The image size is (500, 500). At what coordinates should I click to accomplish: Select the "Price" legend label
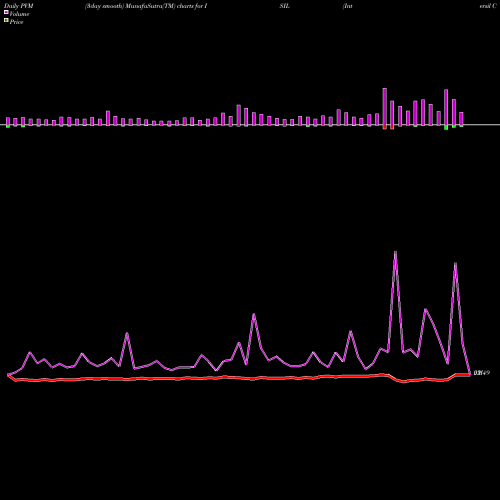[16, 22]
